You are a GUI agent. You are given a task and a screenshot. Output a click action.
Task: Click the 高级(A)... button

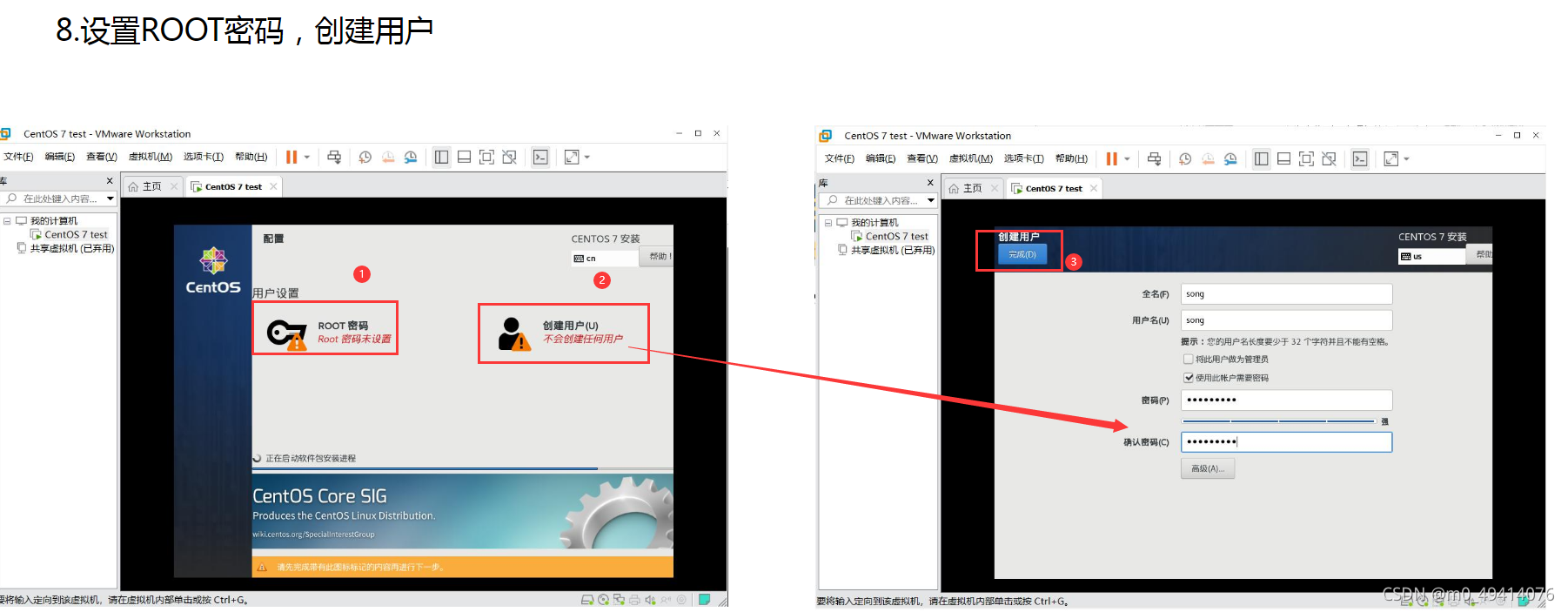(x=1208, y=468)
